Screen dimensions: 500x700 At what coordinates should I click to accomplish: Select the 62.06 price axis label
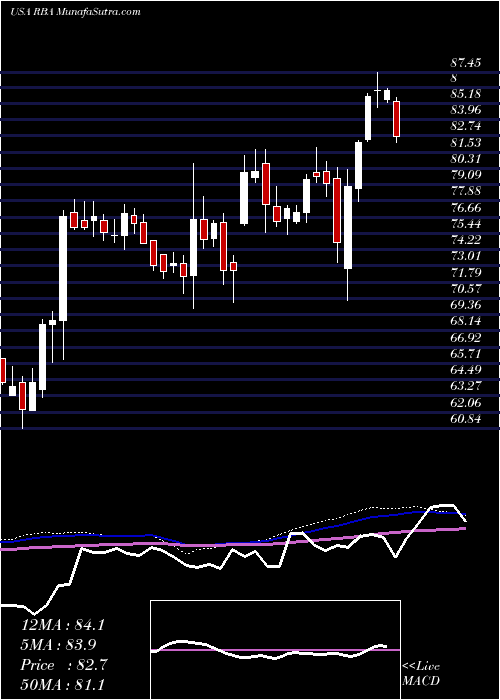pos(466,403)
